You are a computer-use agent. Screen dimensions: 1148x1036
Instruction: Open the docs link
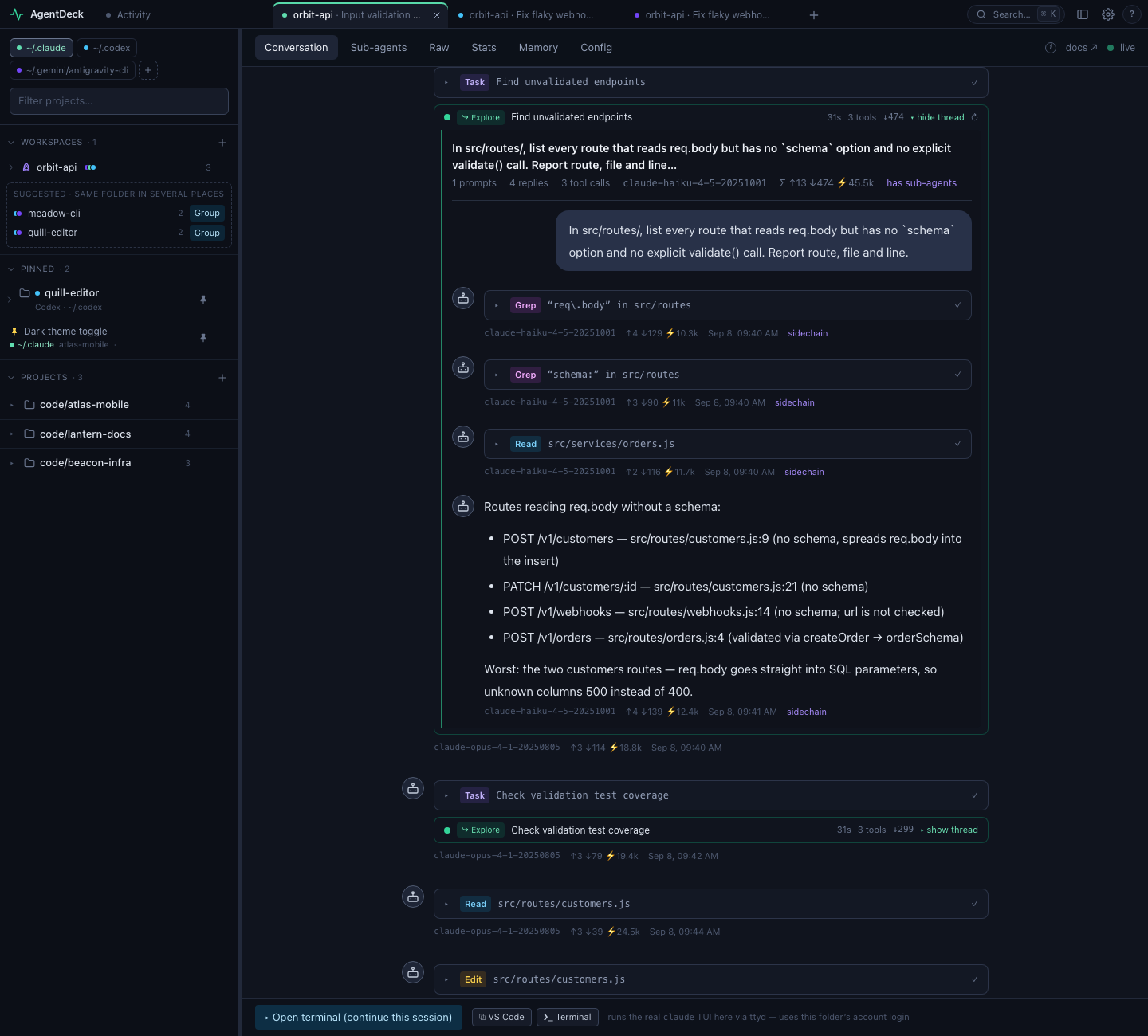(1081, 48)
